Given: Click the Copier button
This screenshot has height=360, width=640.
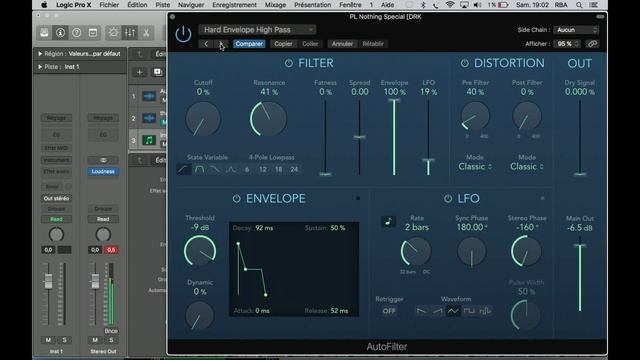Looking at the screenshot, I should [x=283, y=44].
